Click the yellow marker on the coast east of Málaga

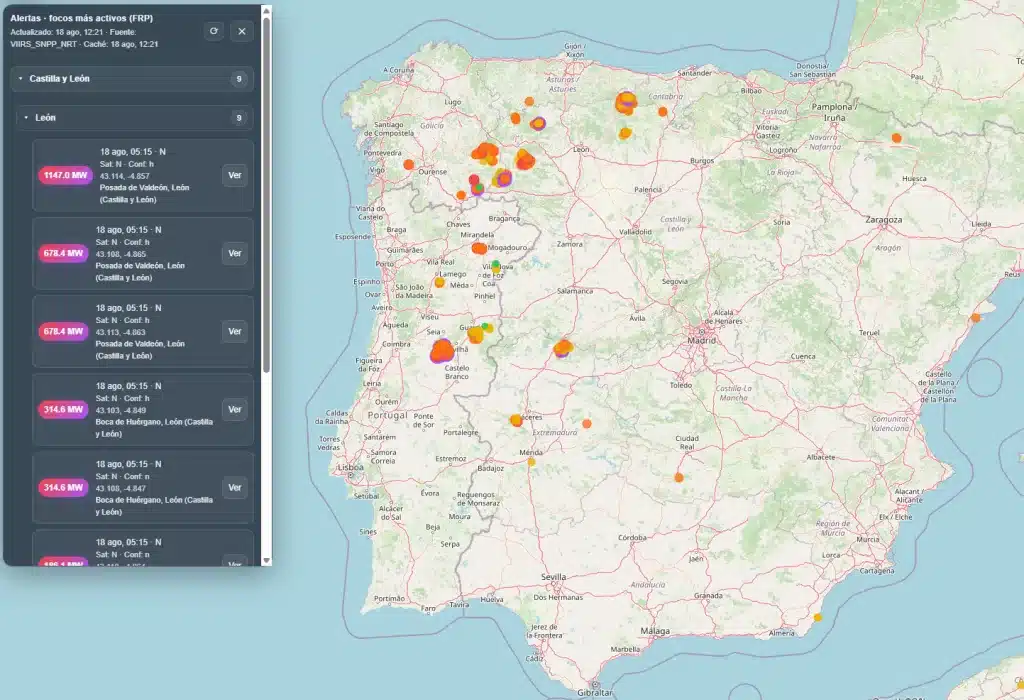pyautogui.click(x=817, y=617)
